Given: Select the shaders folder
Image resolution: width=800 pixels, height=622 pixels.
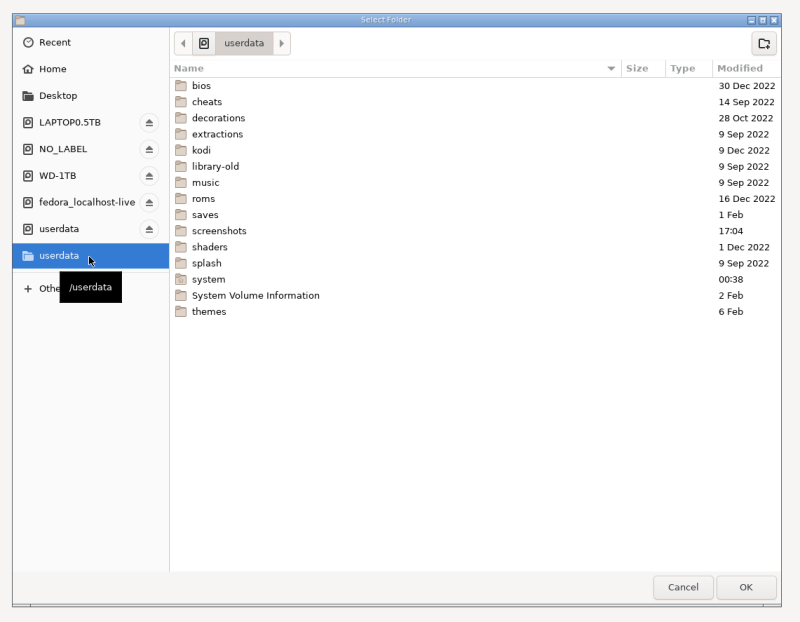Looking at the screenshot, I should (x=474, y=247).
